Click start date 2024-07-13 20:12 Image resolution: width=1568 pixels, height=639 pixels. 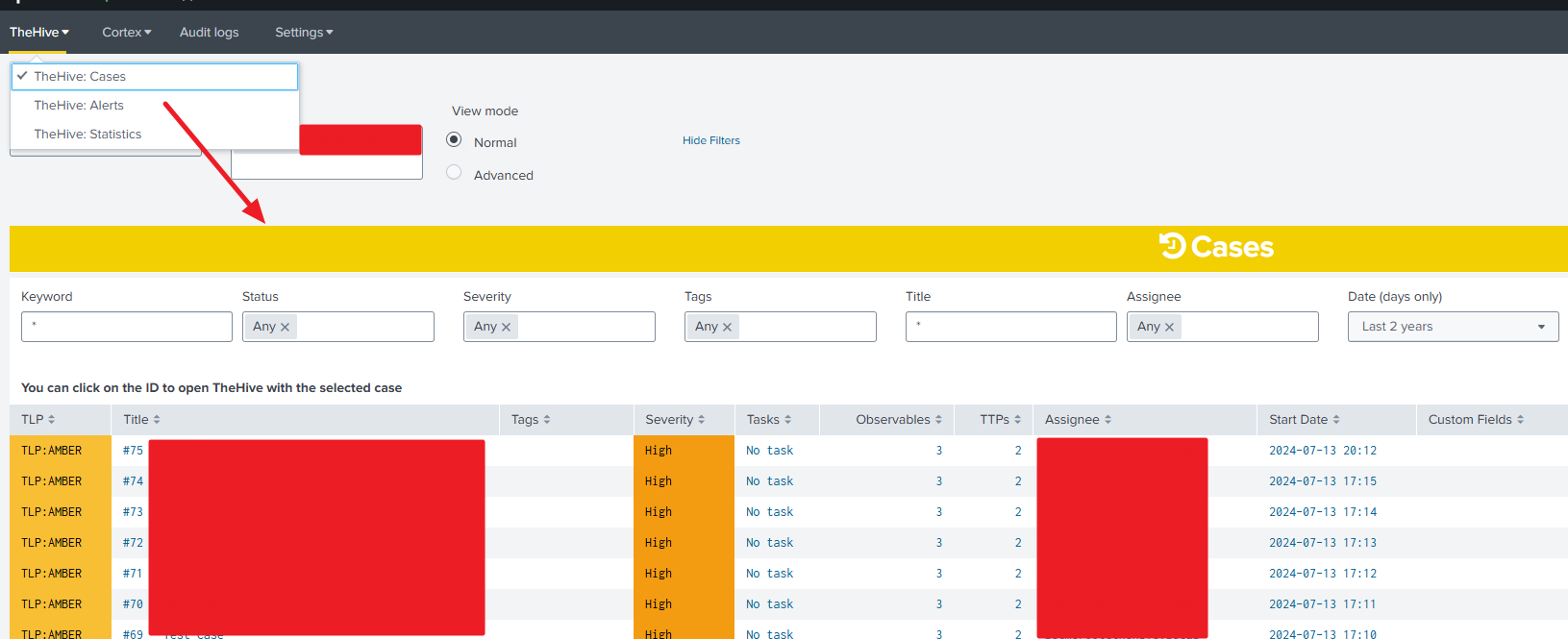point(1323,451)
